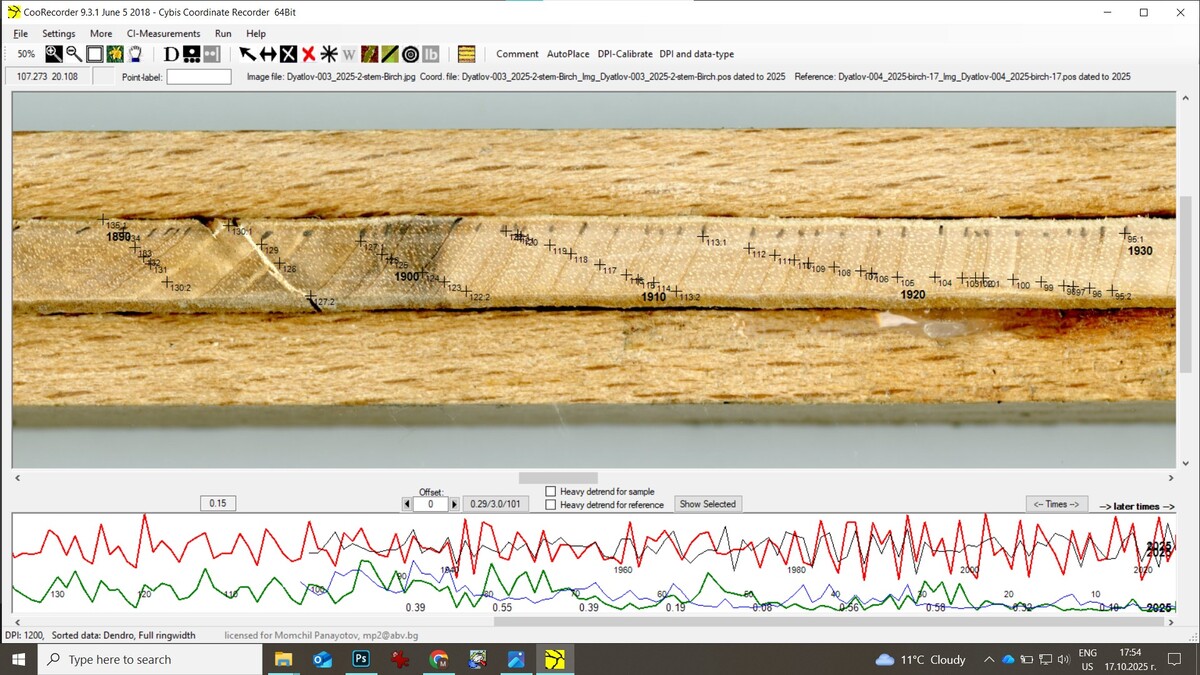Image resolution: width=1200 pixels, height=675 pixels.
Task: Select the arrow pointer tool
Action: pos(247,54)
